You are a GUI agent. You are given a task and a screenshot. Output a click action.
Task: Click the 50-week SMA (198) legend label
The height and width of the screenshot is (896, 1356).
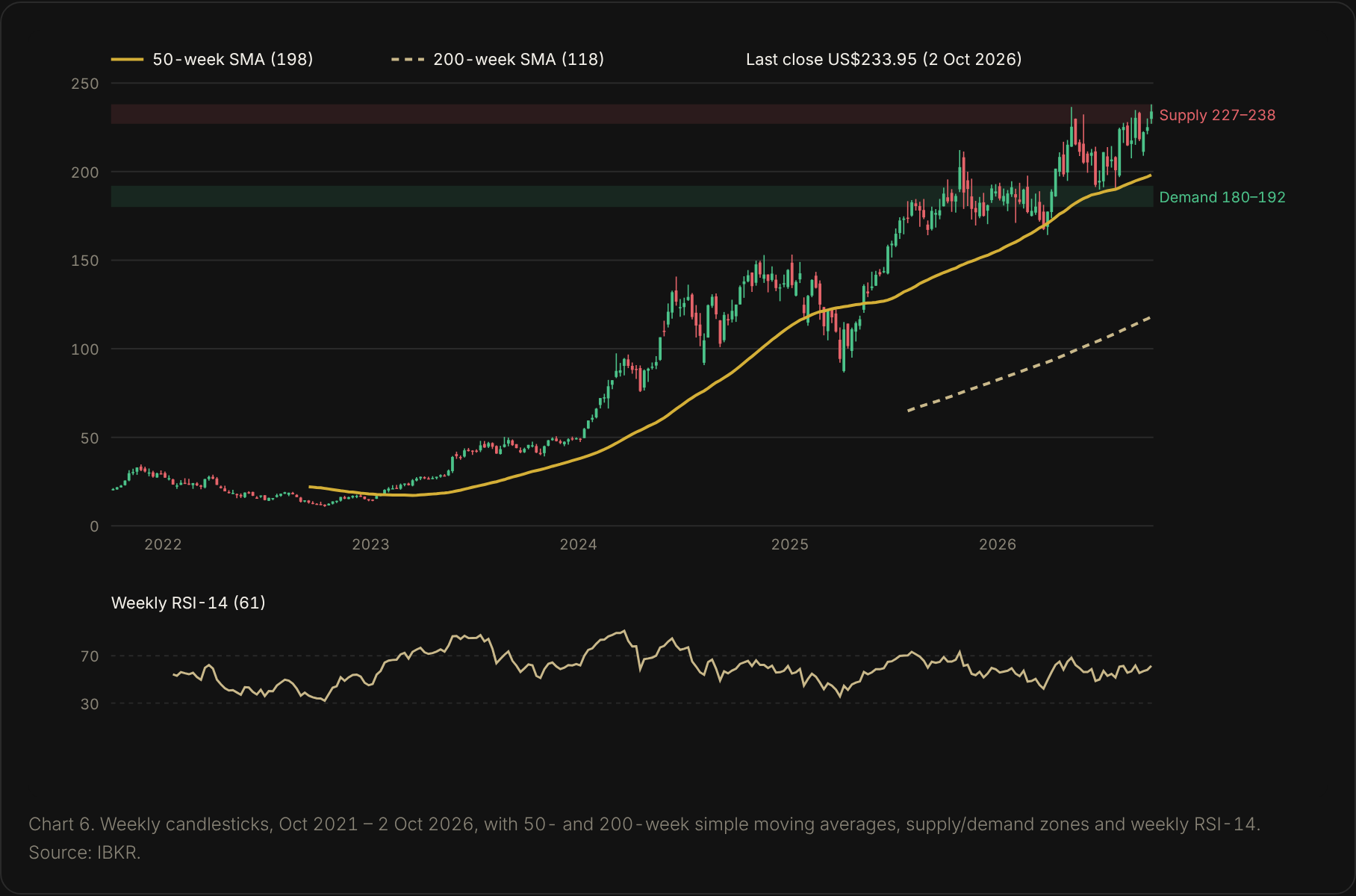(233, 59)
